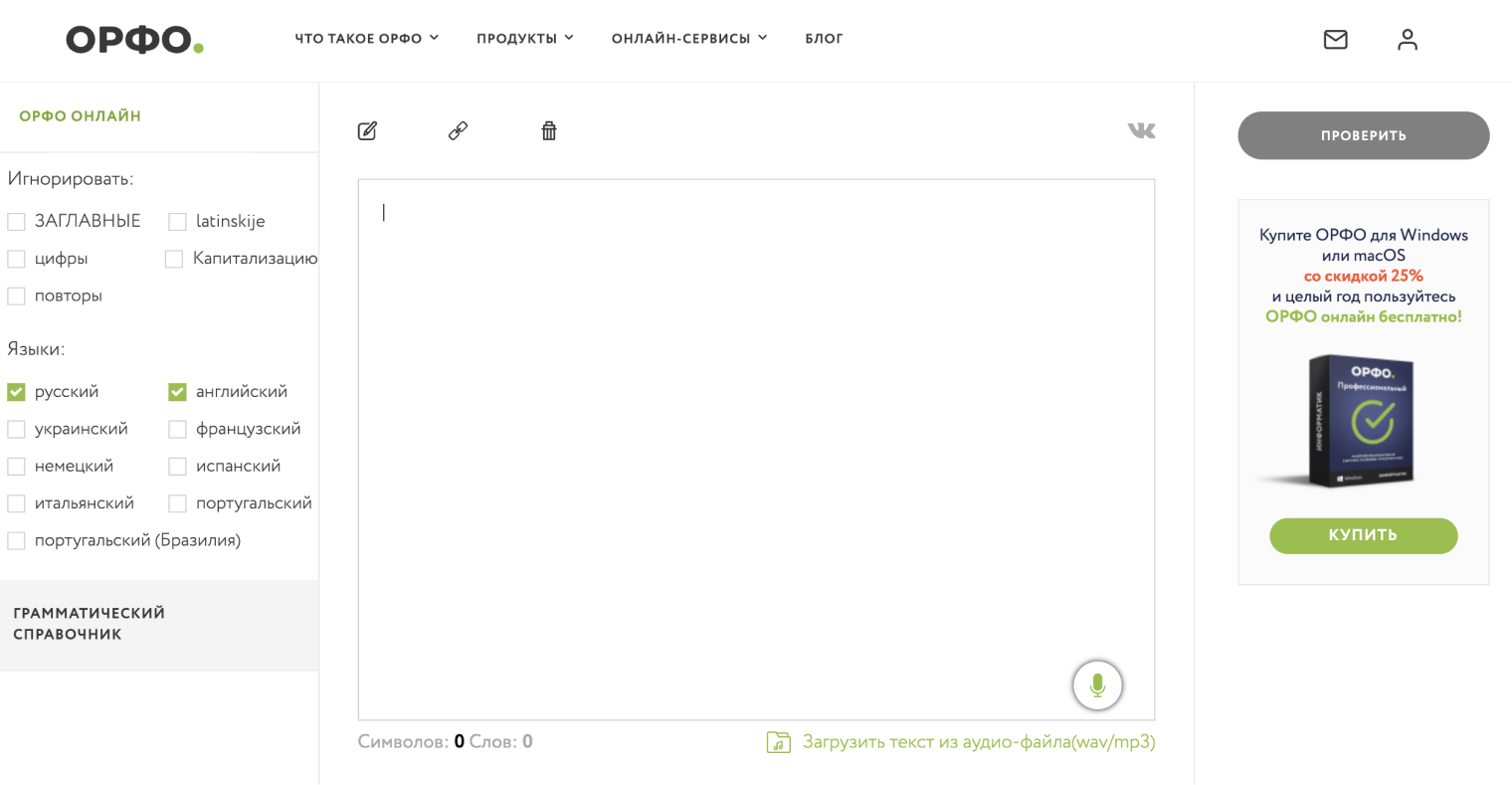Select the испанский language checkbox
The height and width of the screenshot is (785, 1512).
[x=177, y=466]
